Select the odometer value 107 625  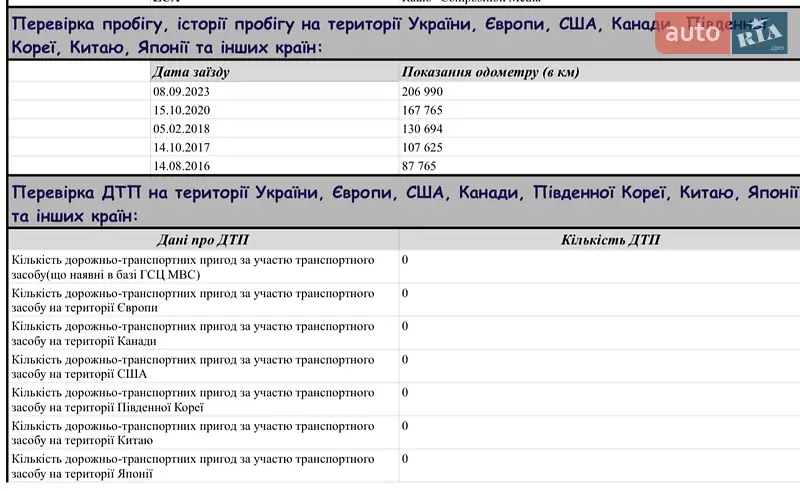[422, 148]
